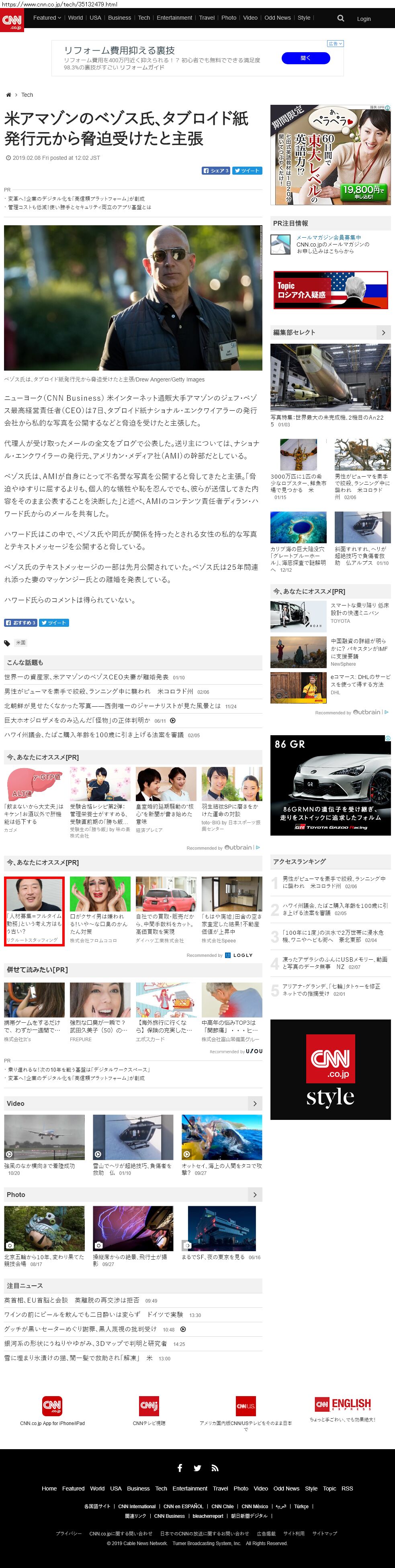Select Style in top navigation
The image size is (395, 1568).
pos(303,18)
